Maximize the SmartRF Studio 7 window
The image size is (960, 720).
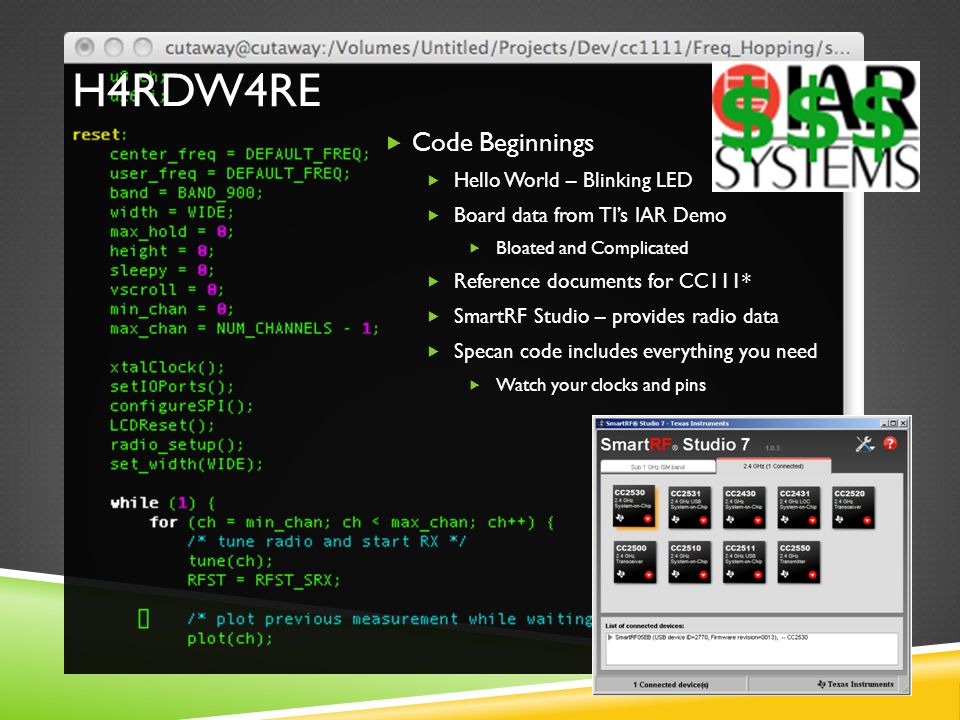[x=893, y=424]
